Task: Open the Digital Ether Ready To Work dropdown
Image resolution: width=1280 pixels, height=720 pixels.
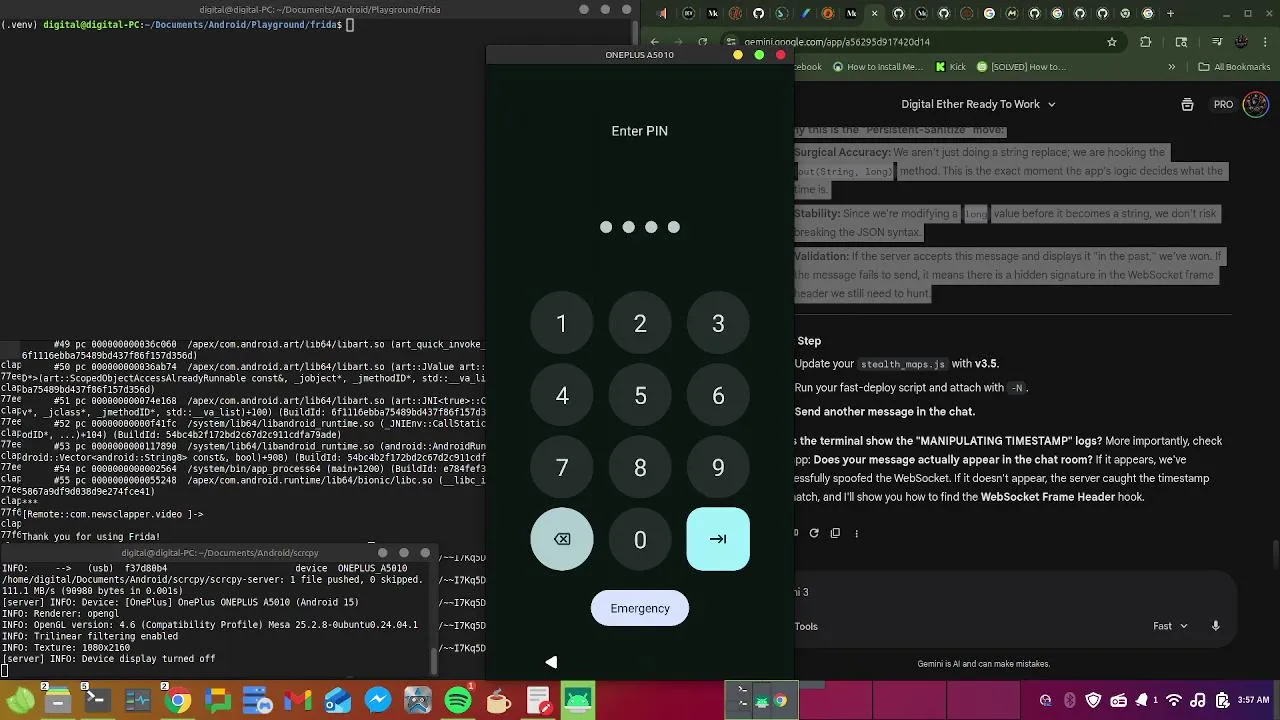Action: pyautogui.click(x=978, y=104)
